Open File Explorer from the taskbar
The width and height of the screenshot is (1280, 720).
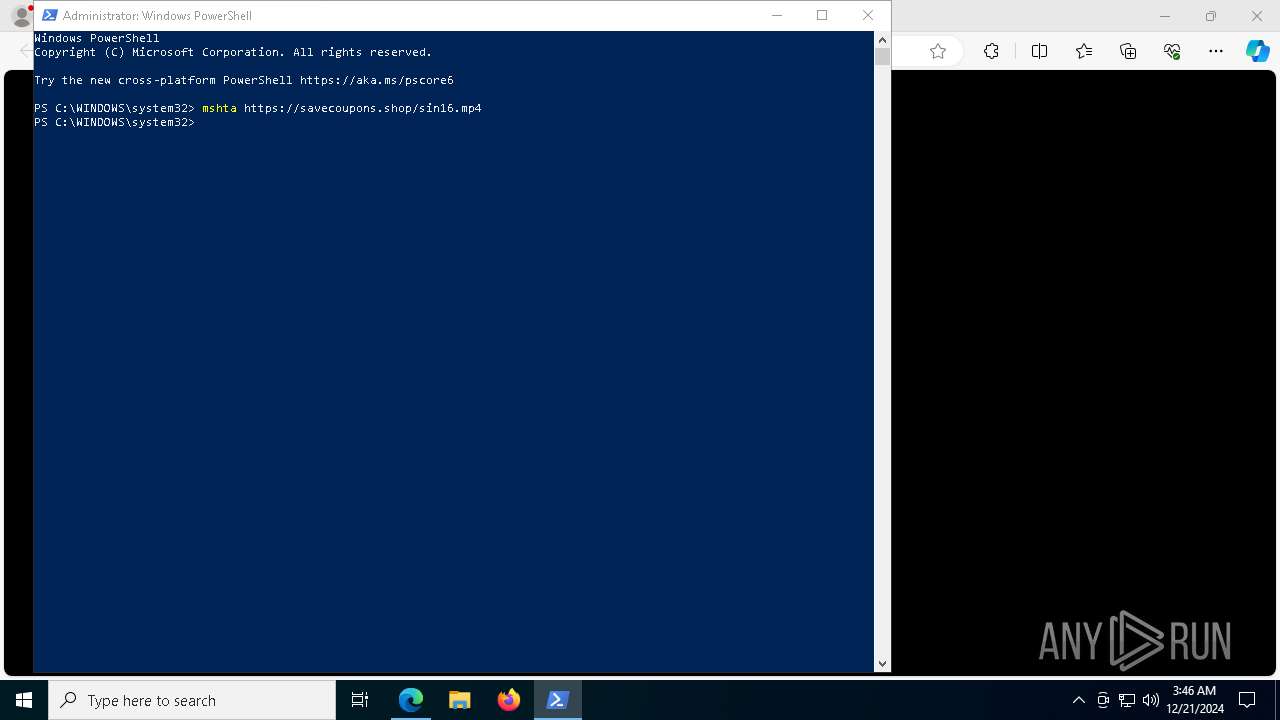coord(460,700)
